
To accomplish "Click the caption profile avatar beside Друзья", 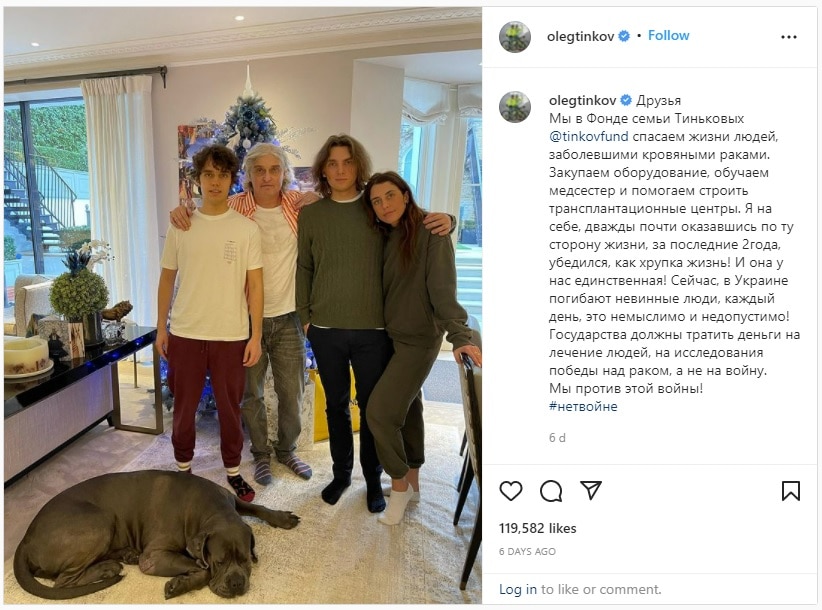I will pos(515,107).
